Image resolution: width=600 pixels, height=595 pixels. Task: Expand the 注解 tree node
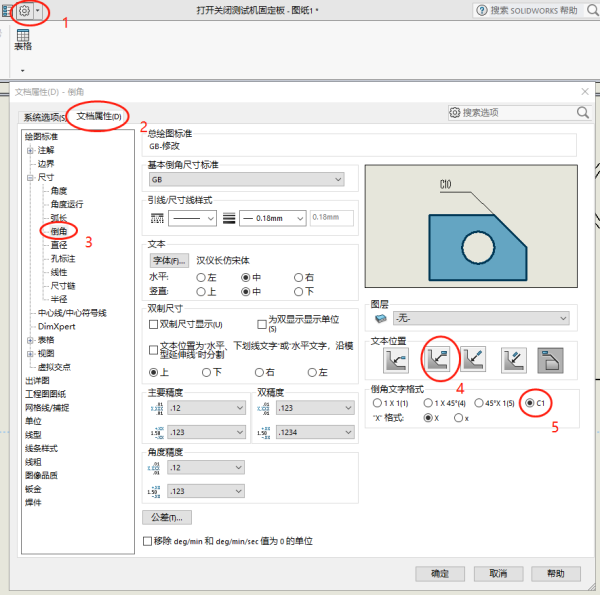[30, 150]
